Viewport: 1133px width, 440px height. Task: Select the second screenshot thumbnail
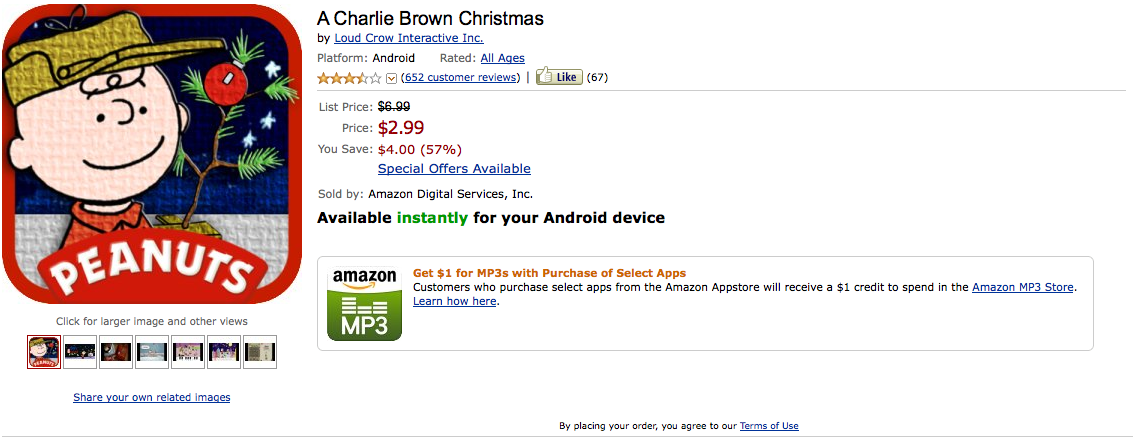80,352
